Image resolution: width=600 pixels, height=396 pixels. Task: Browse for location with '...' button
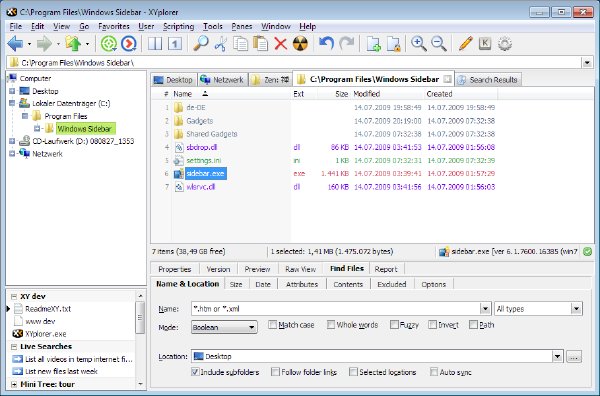(574, 357)
